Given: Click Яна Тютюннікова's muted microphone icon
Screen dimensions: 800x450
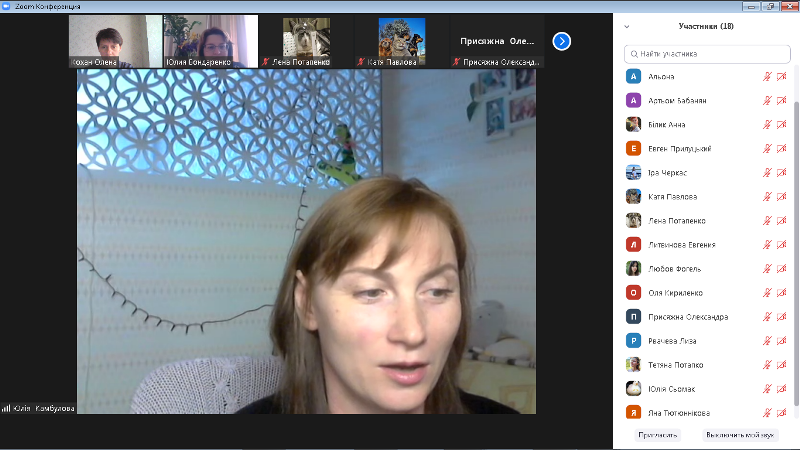Looking at the screenshot, I should coord(767,412).
